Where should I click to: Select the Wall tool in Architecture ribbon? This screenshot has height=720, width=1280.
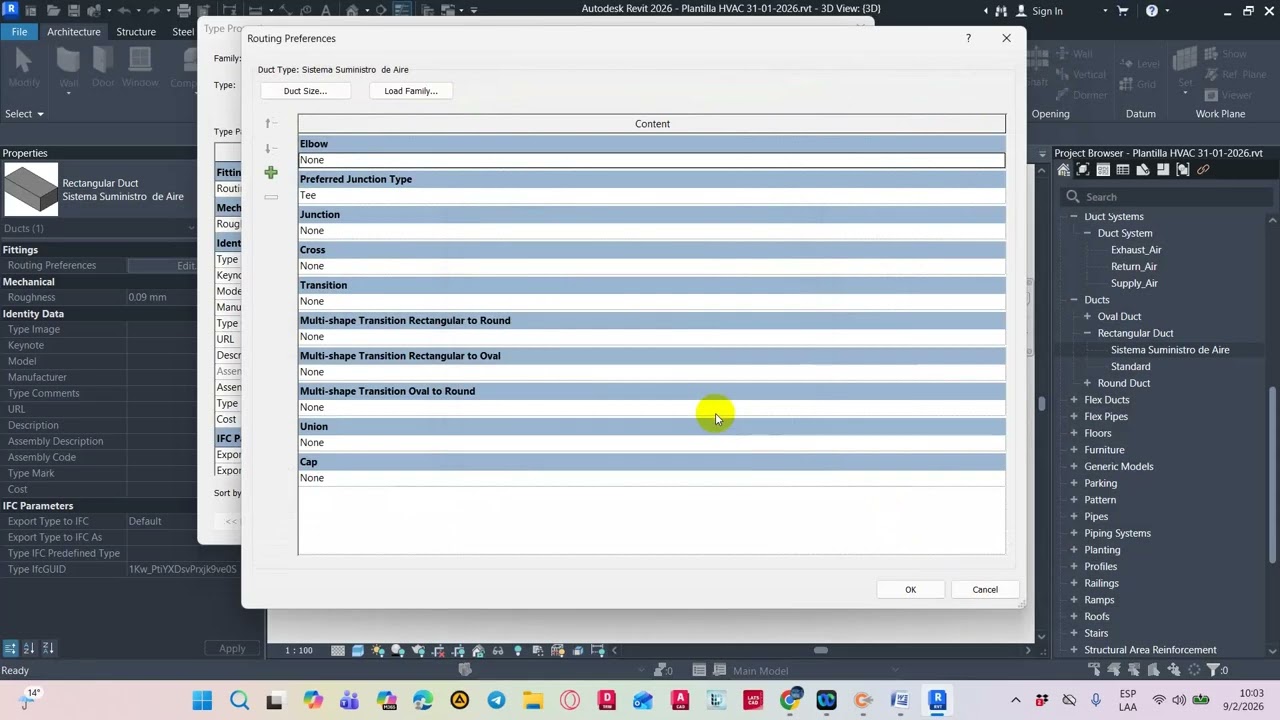pyautogui.click(x=68, y=68)
